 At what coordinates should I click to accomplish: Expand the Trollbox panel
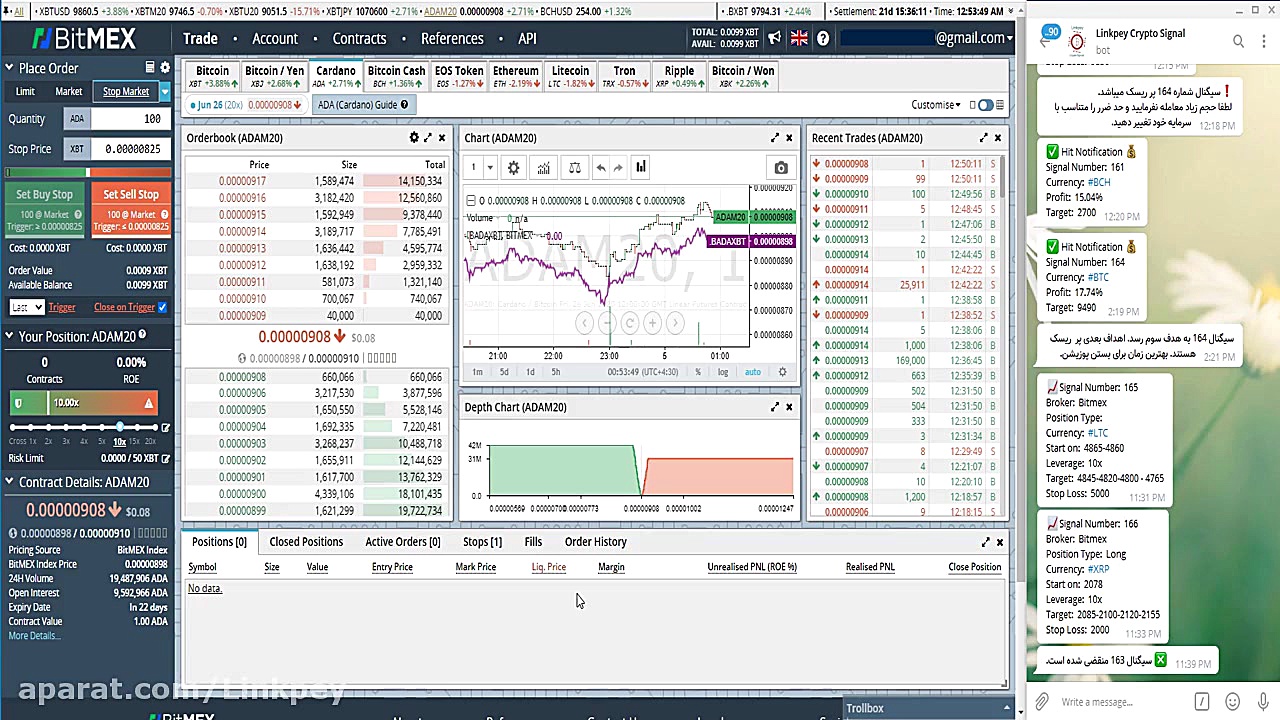pos(1007,709)
